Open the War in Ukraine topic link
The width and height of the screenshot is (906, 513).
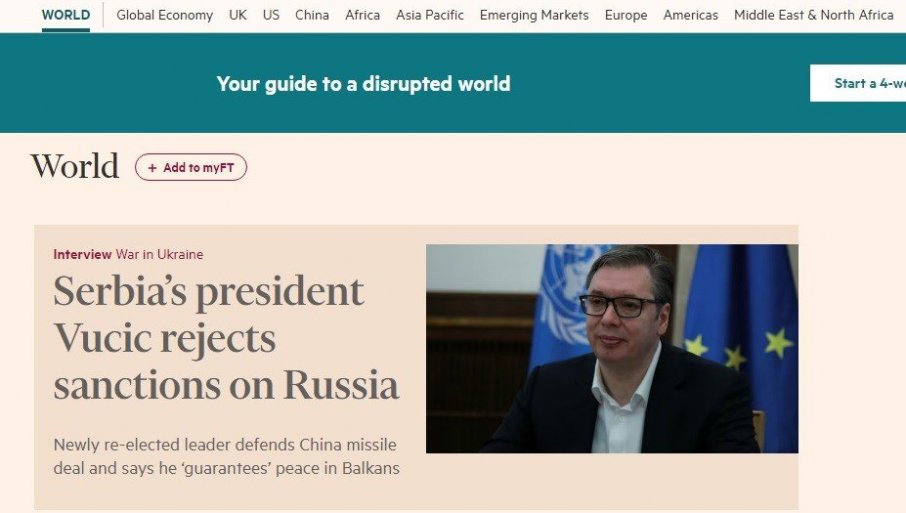pyautogui.click(x=159, y=254)
